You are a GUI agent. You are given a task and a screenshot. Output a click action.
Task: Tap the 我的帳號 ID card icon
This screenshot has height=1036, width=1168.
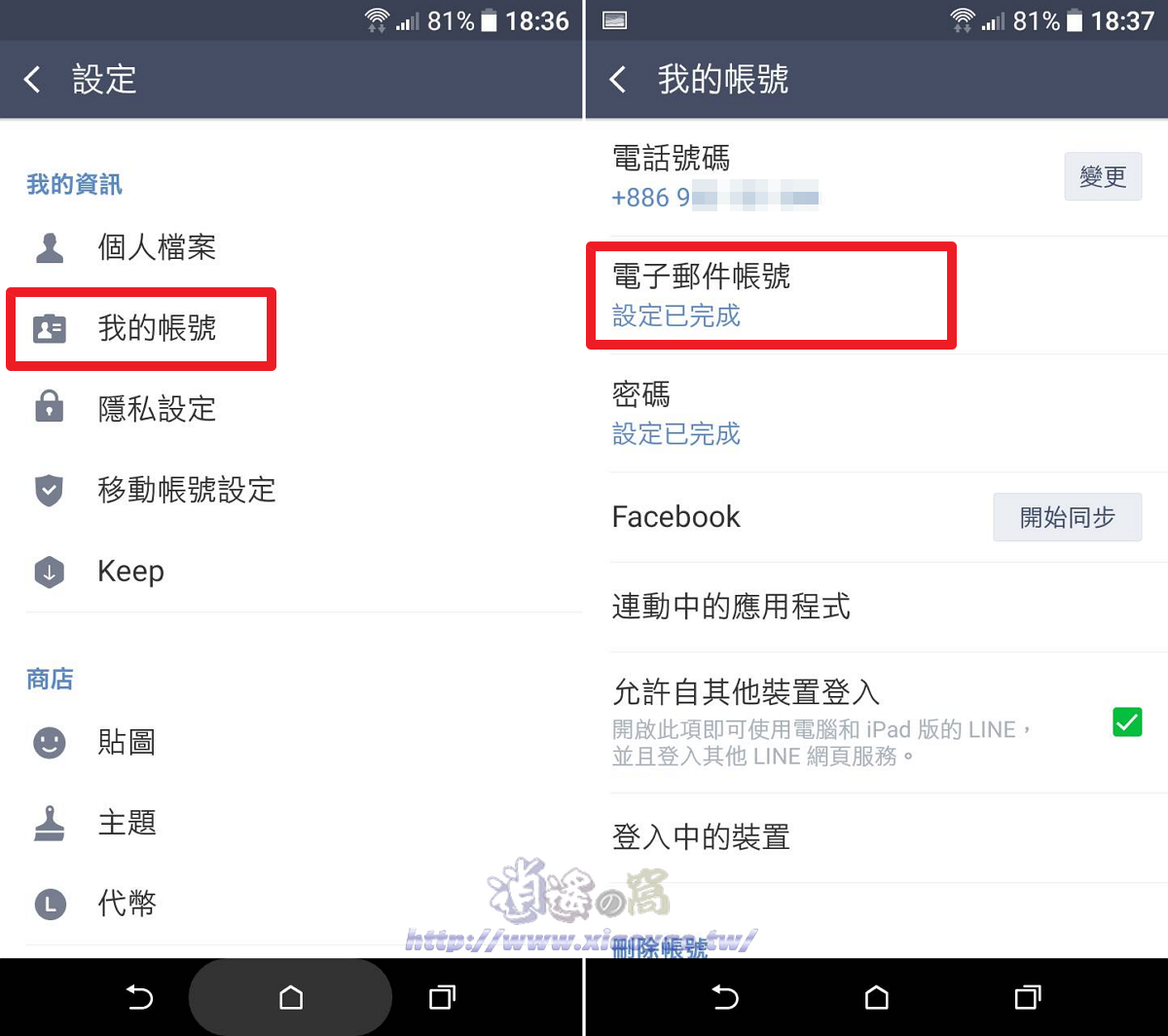tap(49, 329)
